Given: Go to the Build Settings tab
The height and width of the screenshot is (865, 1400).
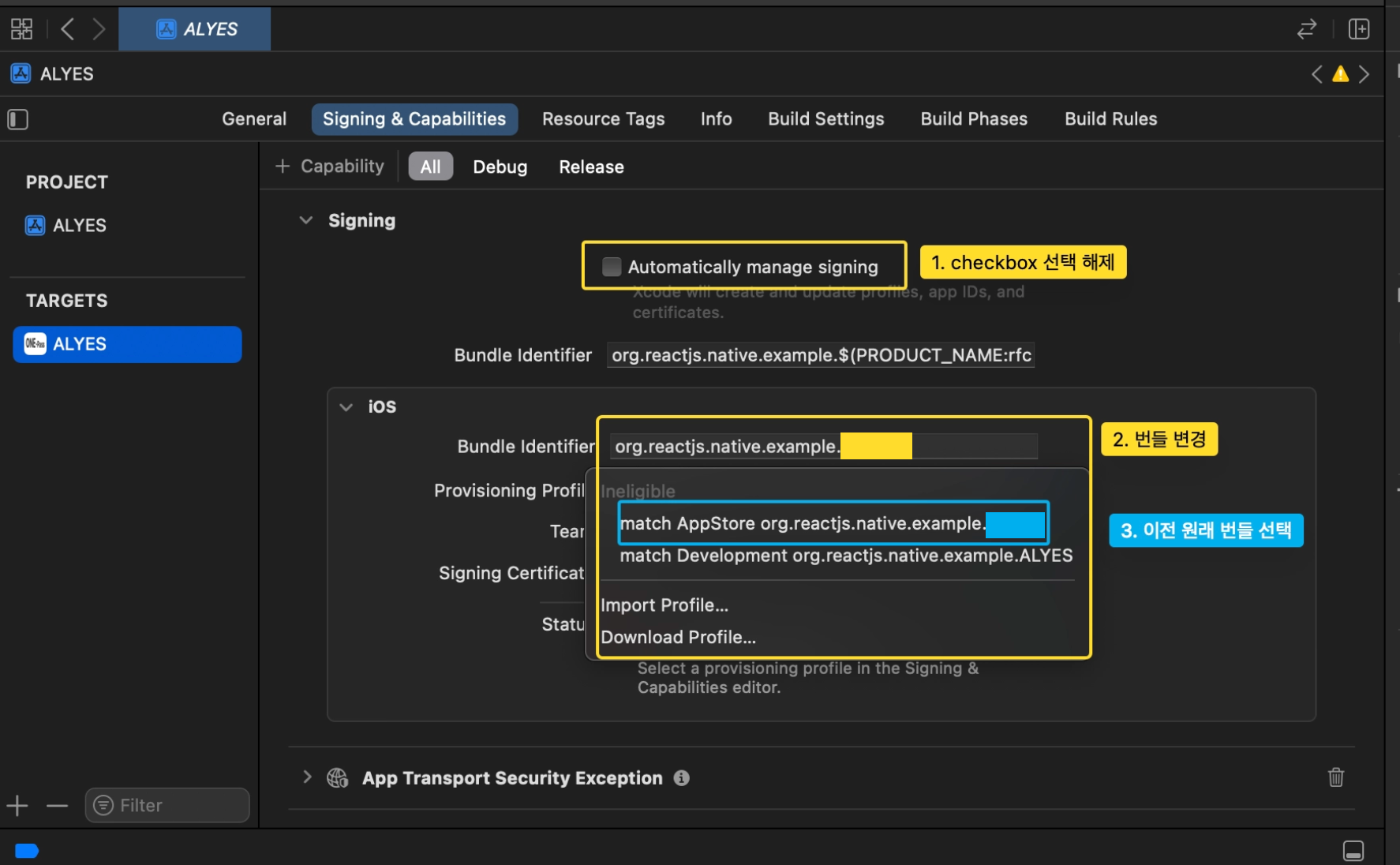Looking at the screenshot, I should pyautogui.click(x=826, y=119).
